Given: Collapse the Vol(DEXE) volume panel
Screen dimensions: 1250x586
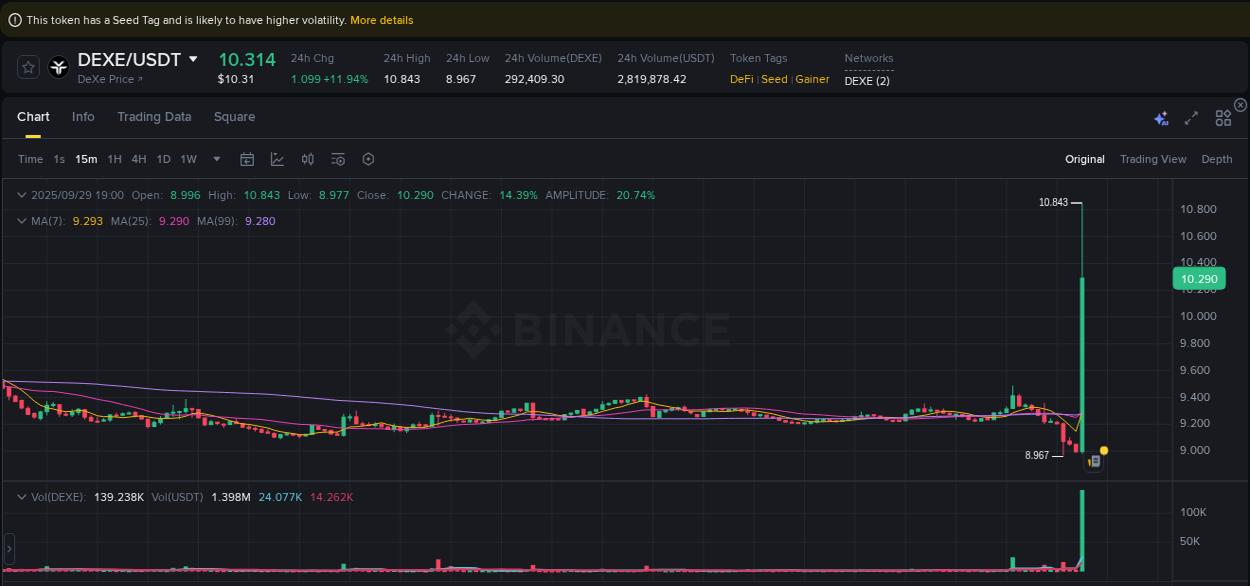Looking at the screenshot, I should pos(21,496).
